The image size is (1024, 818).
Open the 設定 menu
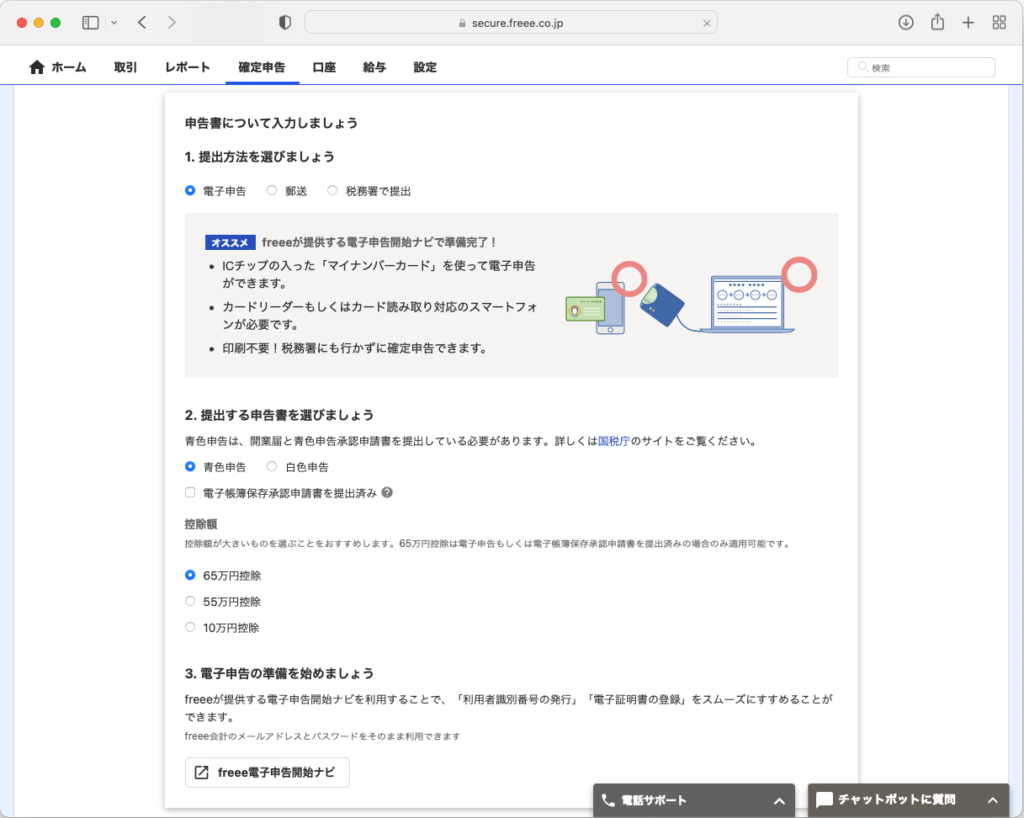point(425,67)
